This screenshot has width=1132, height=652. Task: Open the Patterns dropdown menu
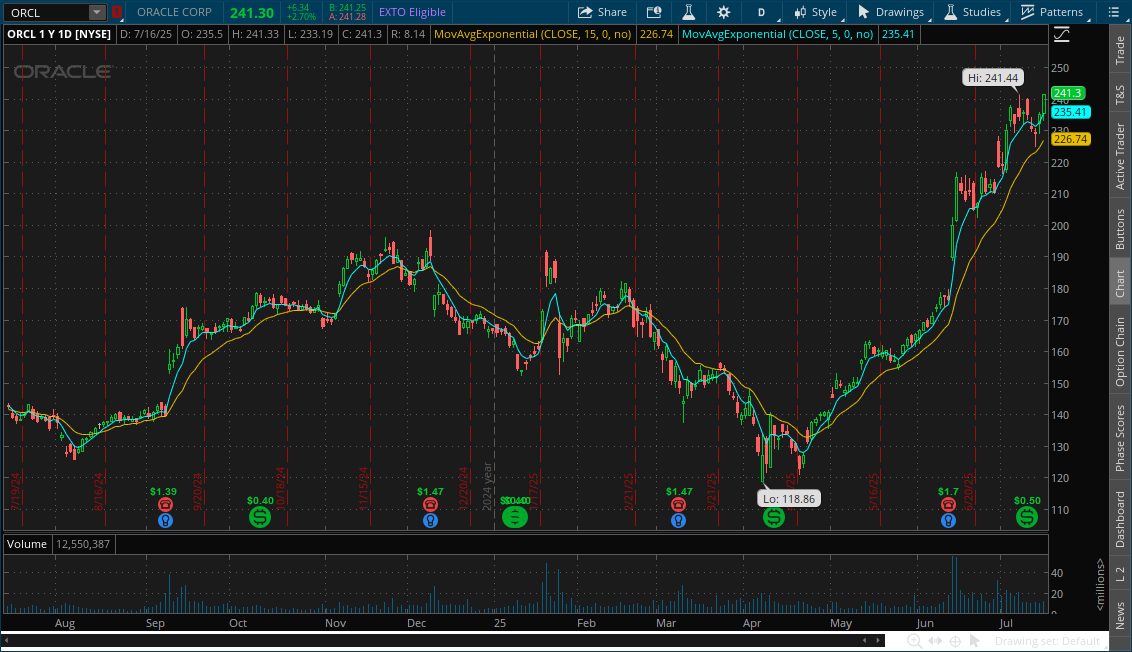pyautogui.click(x=1053, y=12)
